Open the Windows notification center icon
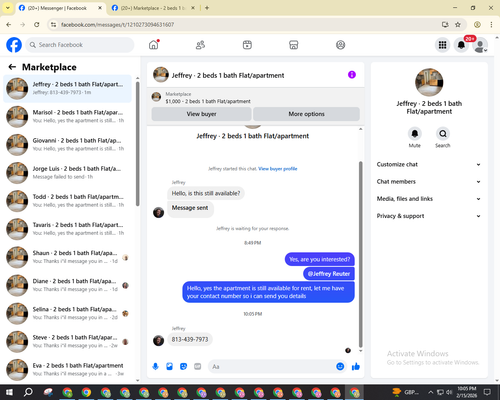 tap(488, 392)
